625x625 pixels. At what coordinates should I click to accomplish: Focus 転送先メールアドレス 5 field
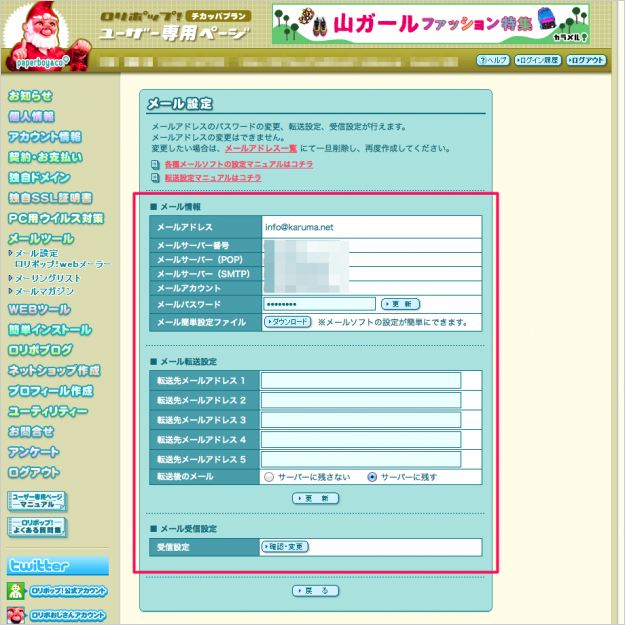tap(361, 460)
